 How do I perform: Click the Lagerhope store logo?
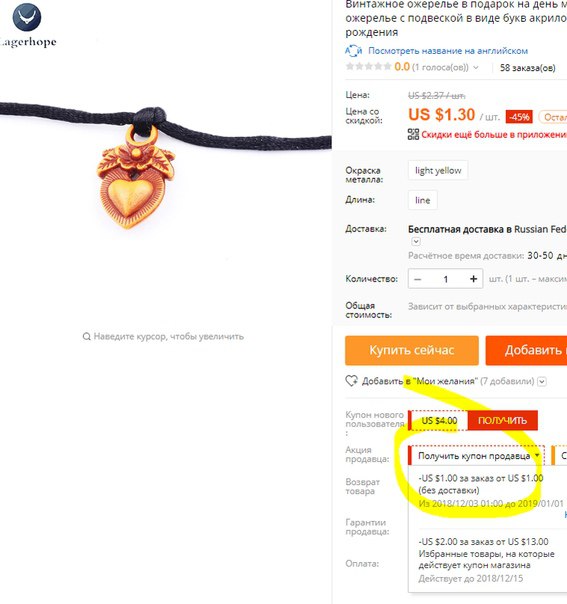[x=27, y=25]
